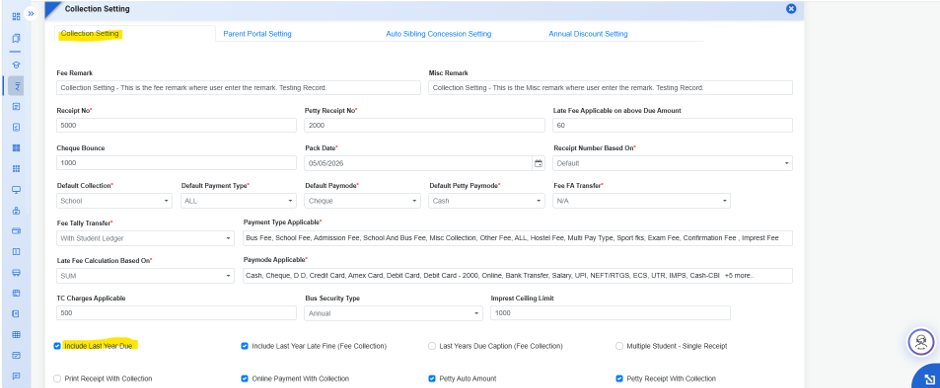Open the support agent avatar chat
Image resolution: width=940 pixels, height=388 pixels.
click(x=921, y=342)
